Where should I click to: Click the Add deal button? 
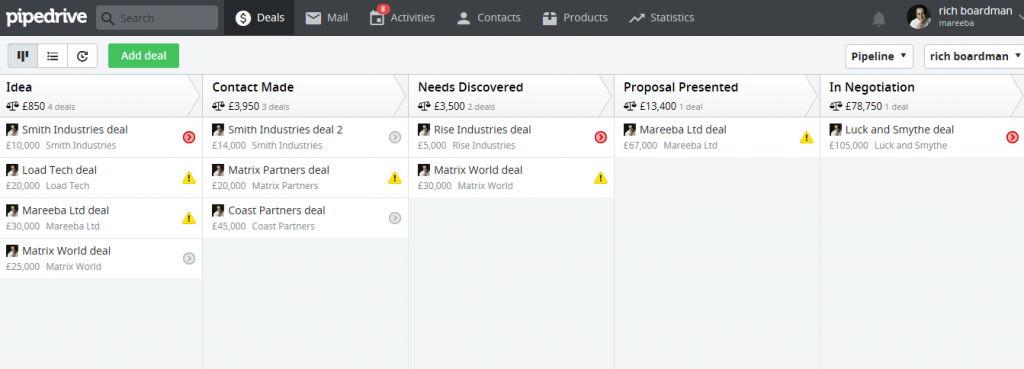(144, 56)
